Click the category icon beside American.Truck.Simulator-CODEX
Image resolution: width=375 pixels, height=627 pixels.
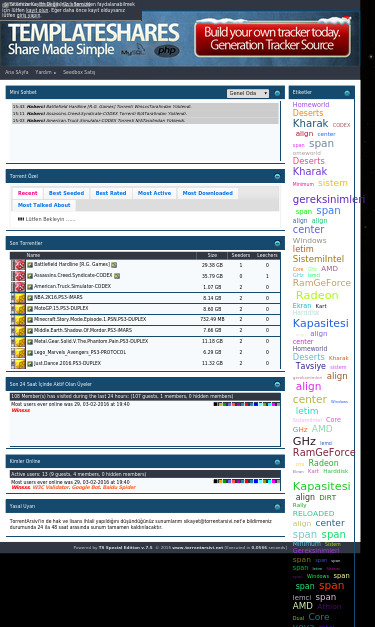(18, 287)
